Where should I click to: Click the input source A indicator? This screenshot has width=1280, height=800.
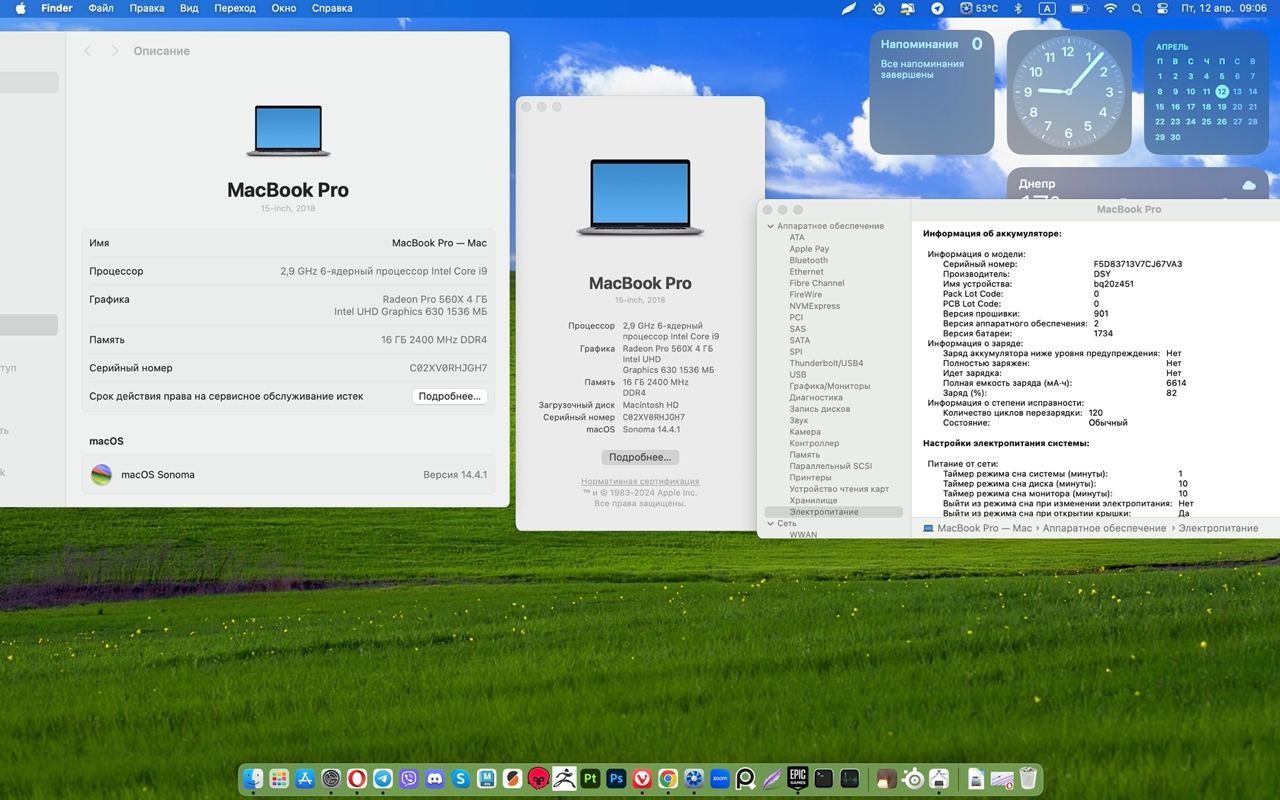[x=1047, y=8]
